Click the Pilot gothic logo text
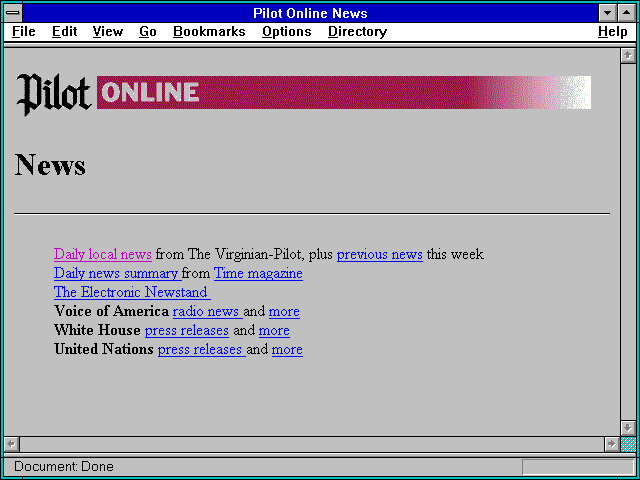The image size is (640, 480). click(x=53, y=94)
